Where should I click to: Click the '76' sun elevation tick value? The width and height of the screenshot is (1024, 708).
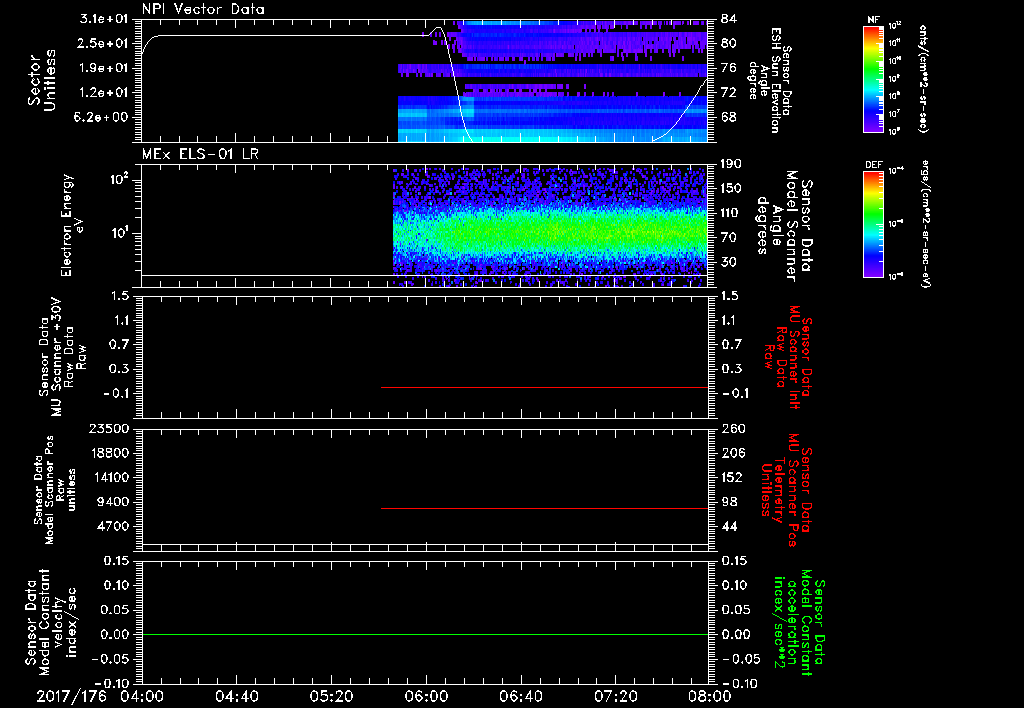click(x=729, y=68)
